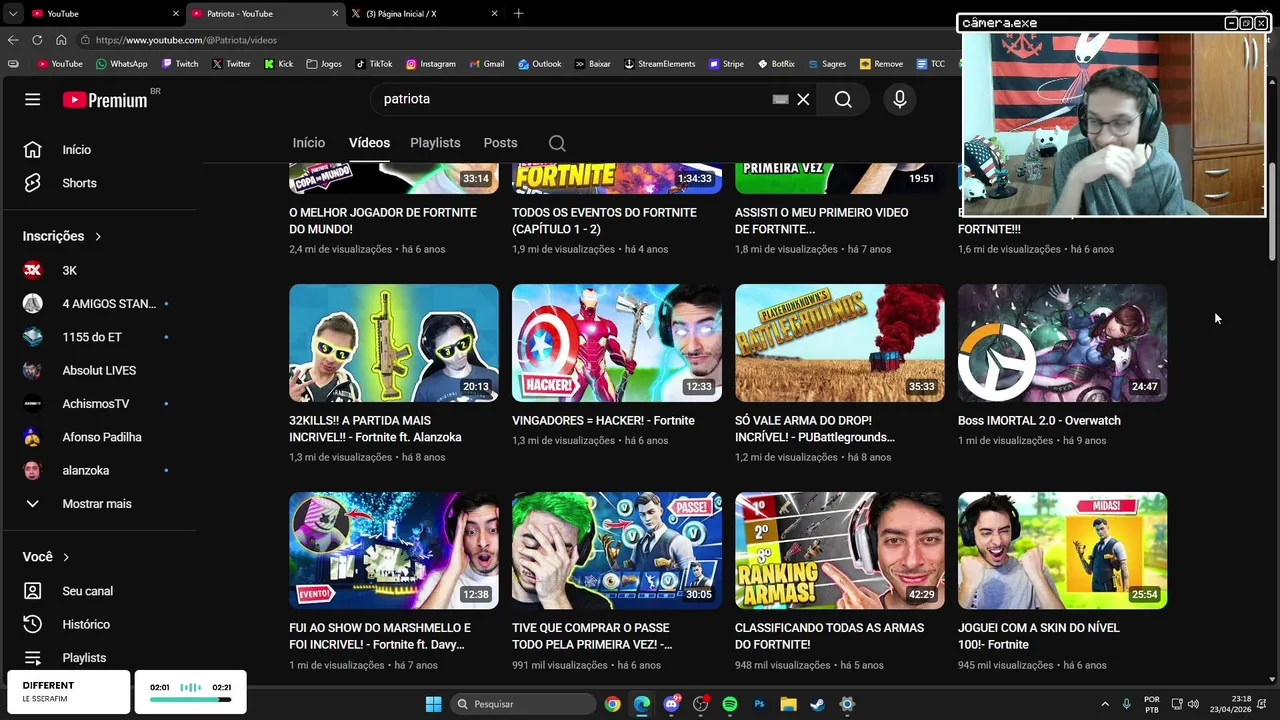The width and height of the screenshot is (1280, 720).
Task: Open the AchismosTV channel
Action: 100,404
